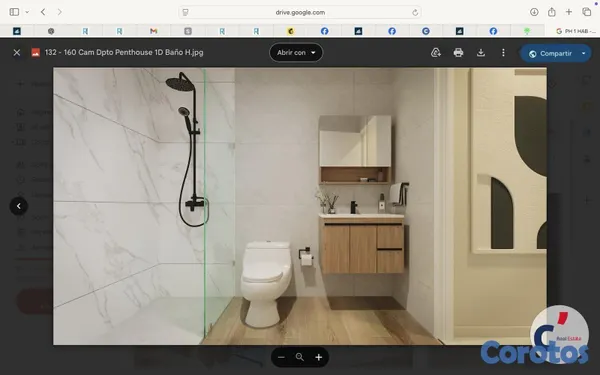Reset zoom with the magnifier icon

click(x=300, y=357)
